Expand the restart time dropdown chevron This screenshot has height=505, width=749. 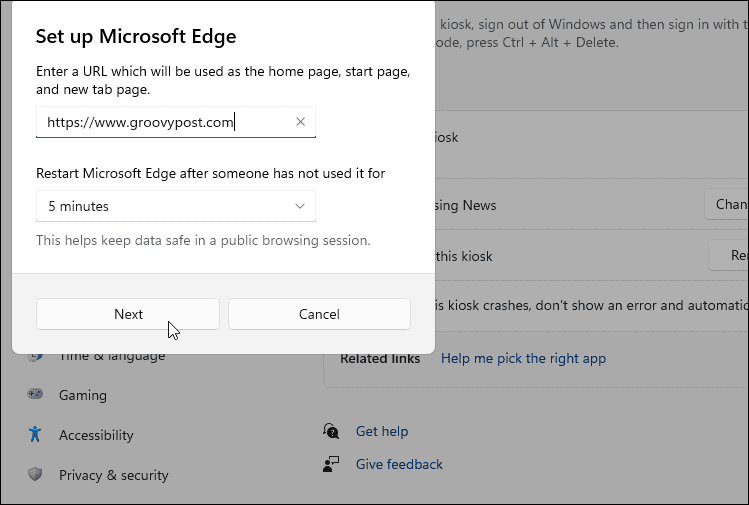click(300, 206)
